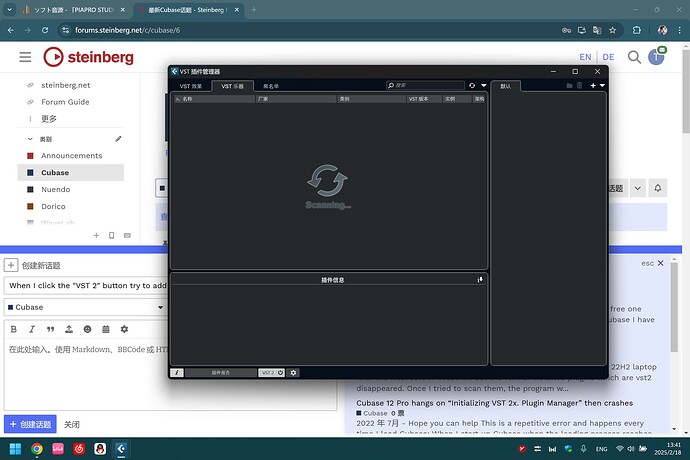The width and height of the screenshot is (690, 460).
Task: Switch forum language to DE
Action: tap(608, 57)
